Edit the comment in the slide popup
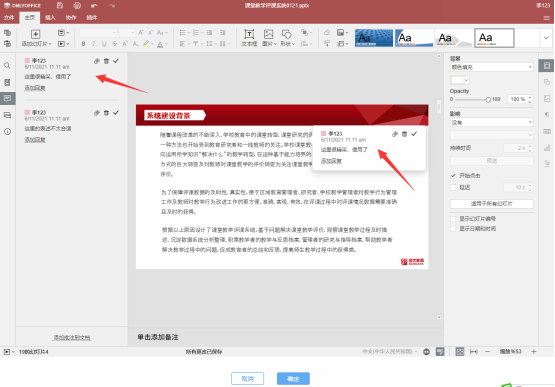 (395, 134)
